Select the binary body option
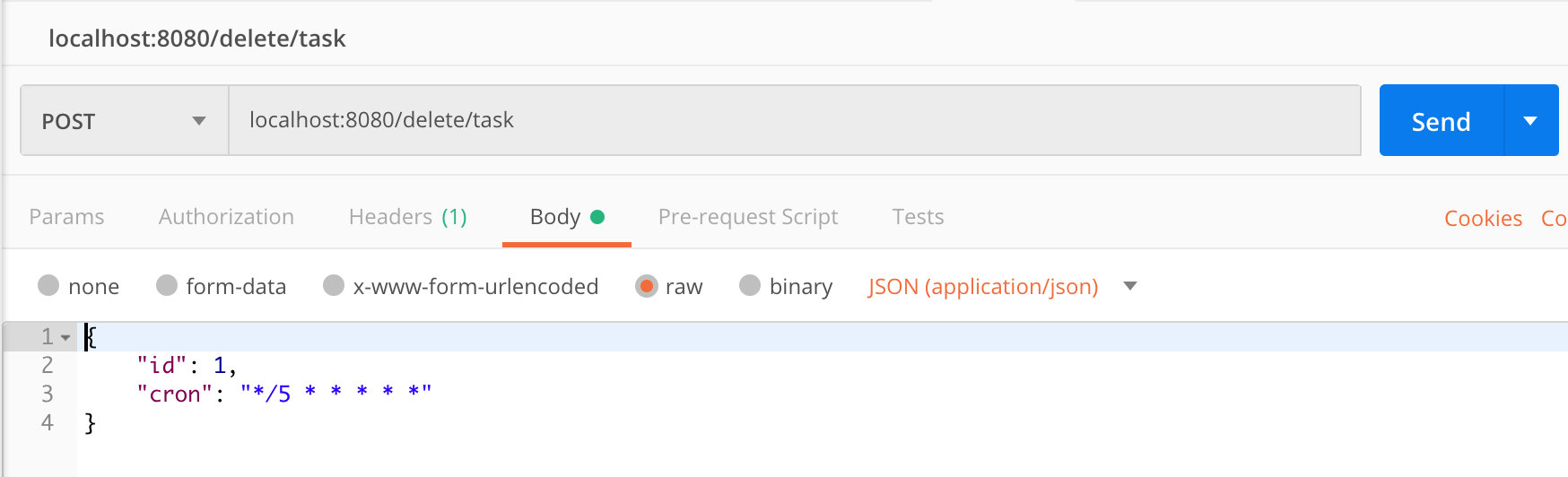Screen dimensions: 1568x477 click(x=750, y=285)
